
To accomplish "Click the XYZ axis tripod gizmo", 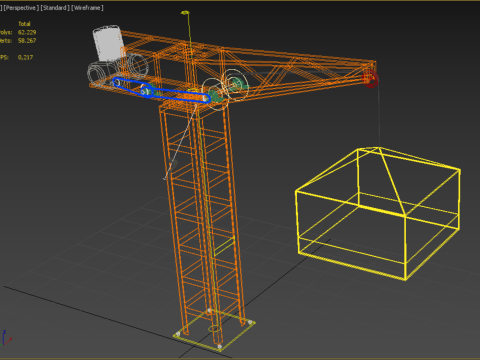I will point(6,337).
